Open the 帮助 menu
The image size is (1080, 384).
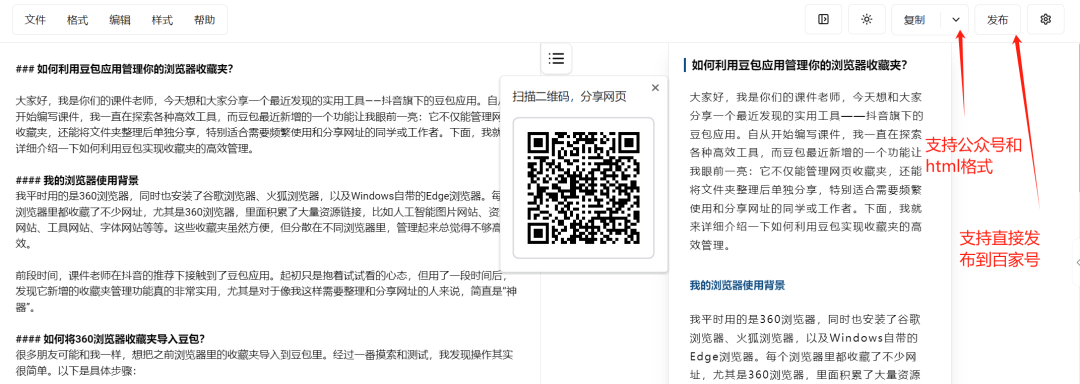click(x=205, y=20)
